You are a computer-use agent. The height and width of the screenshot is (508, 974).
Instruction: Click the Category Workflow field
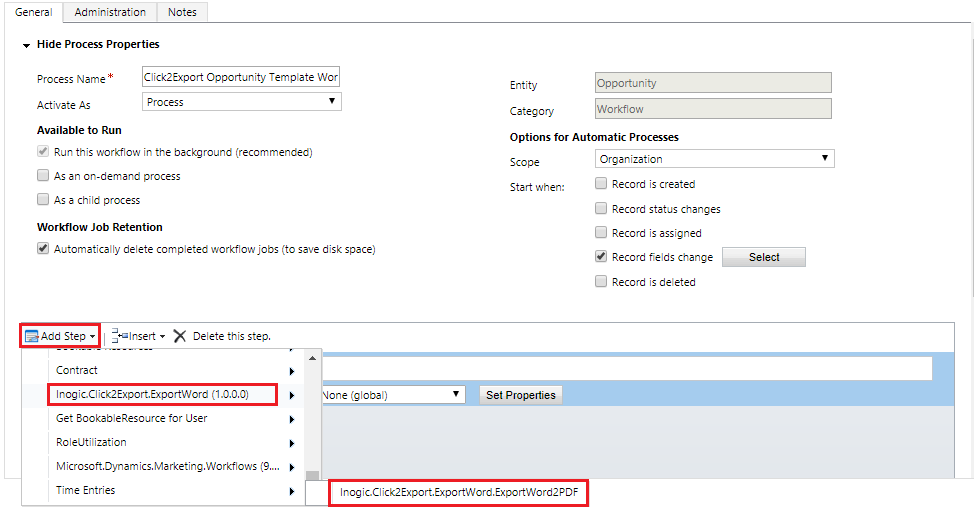713,109
